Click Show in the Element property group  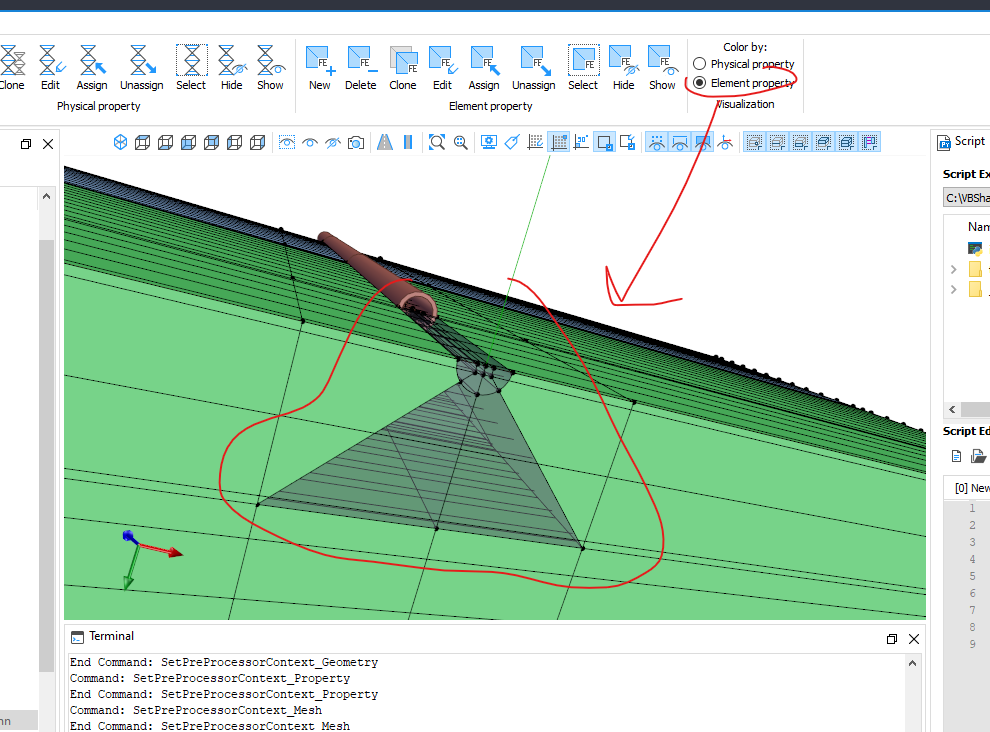[662, 68]
